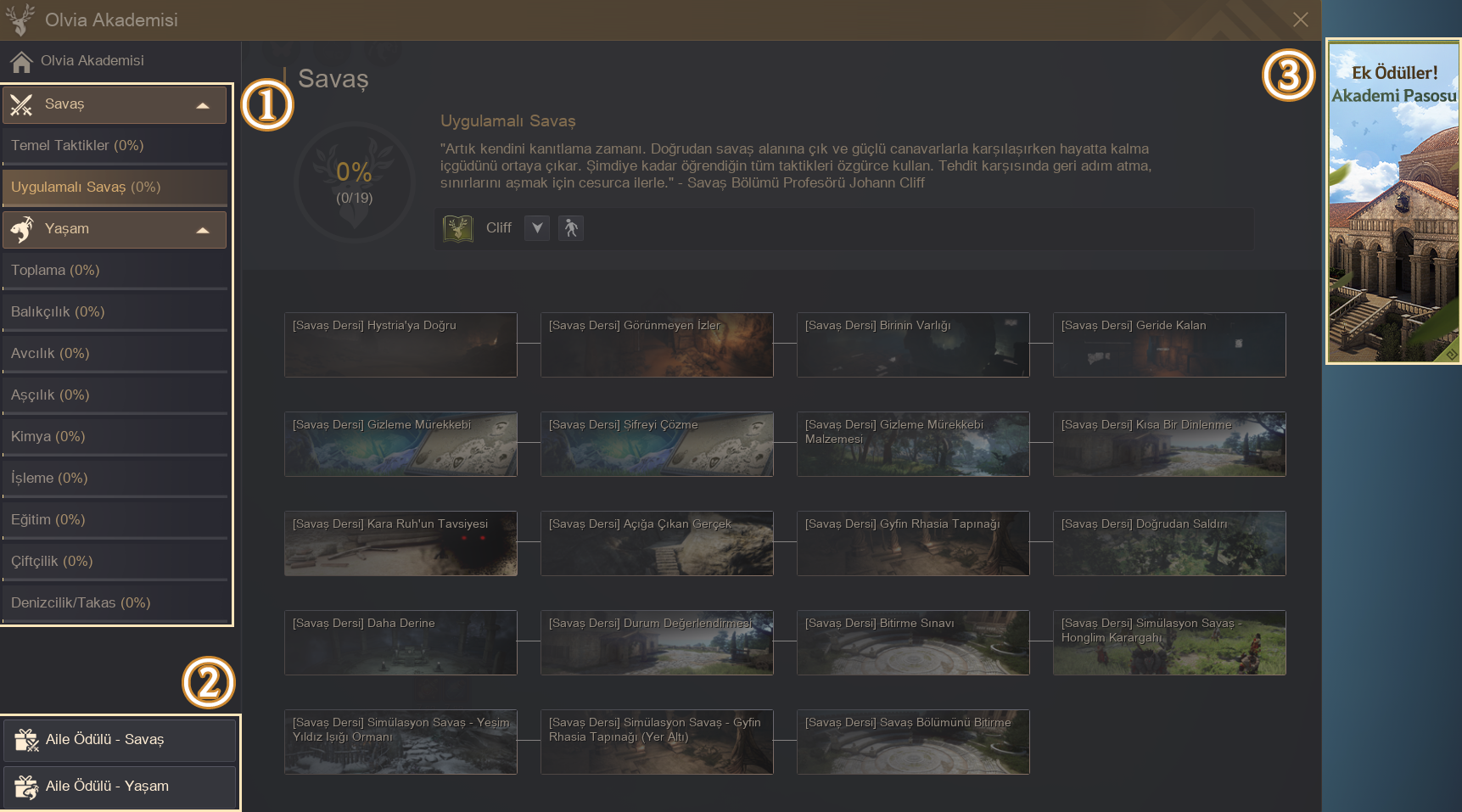Collapse the Yaşam section arrow

point(203,230)
